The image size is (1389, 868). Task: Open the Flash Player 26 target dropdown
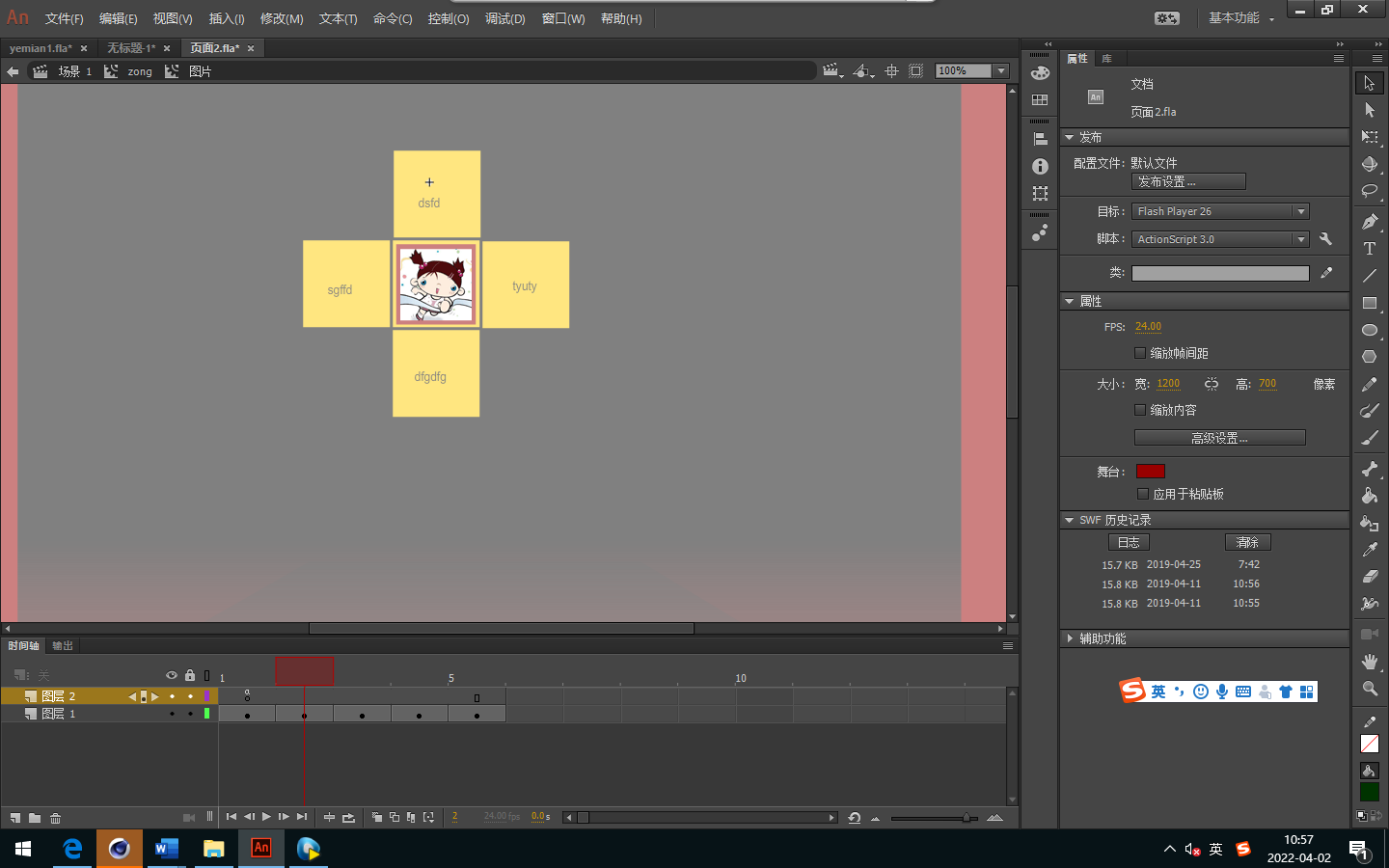pos(1219,211)
